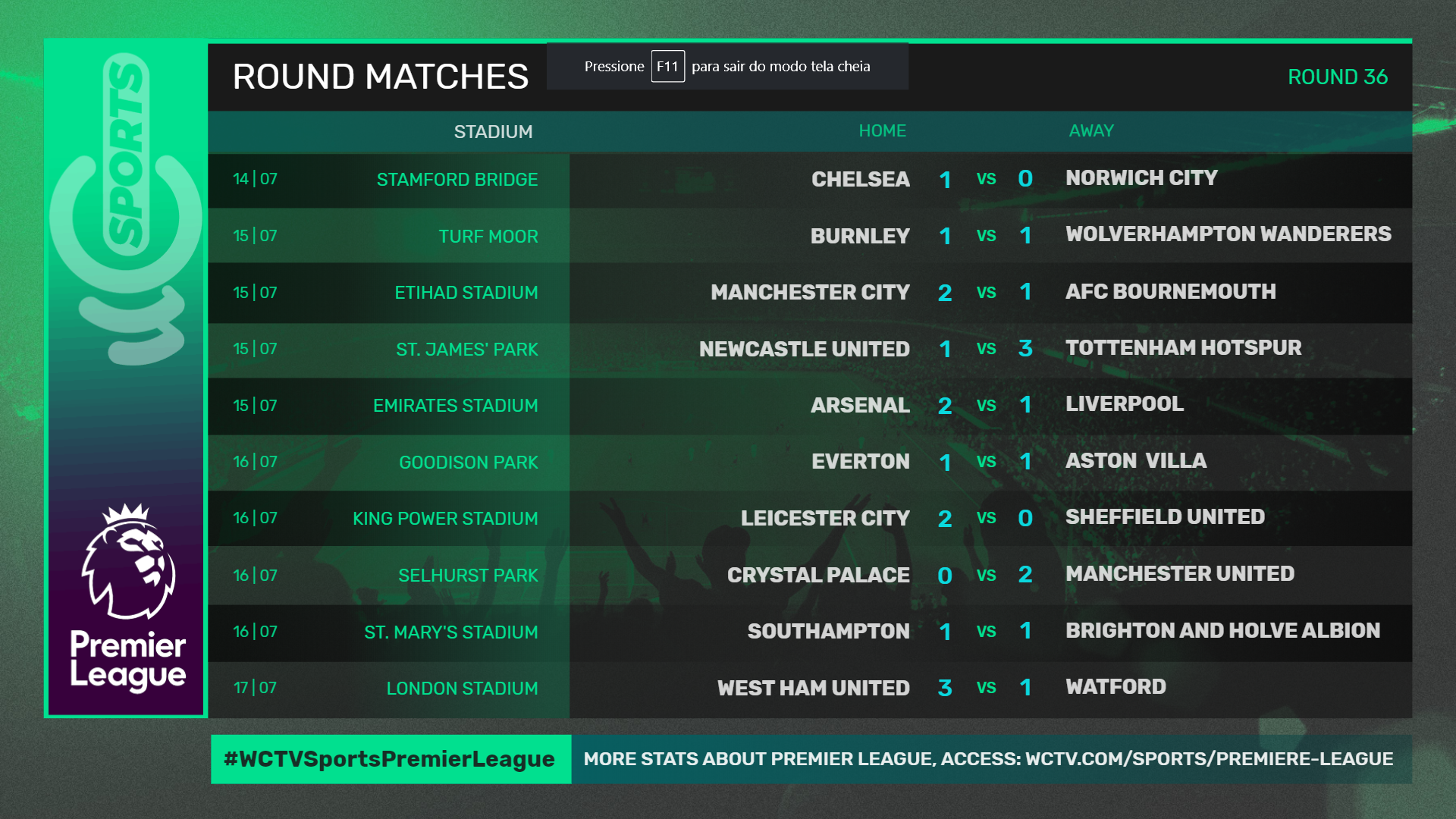Select Brighton and Holve Albion team
Viewport: 1456px width, 819px height.
point(1222,631)
